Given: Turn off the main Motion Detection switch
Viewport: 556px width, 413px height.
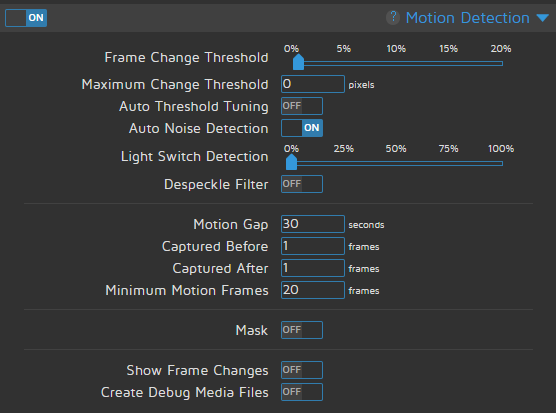Looking at the screenshot, I should point(26,18).
